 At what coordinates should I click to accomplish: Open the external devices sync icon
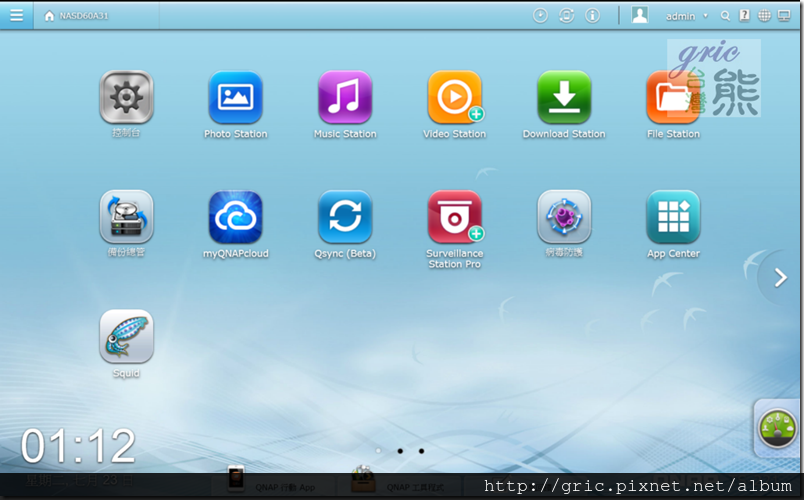(566, 16)
